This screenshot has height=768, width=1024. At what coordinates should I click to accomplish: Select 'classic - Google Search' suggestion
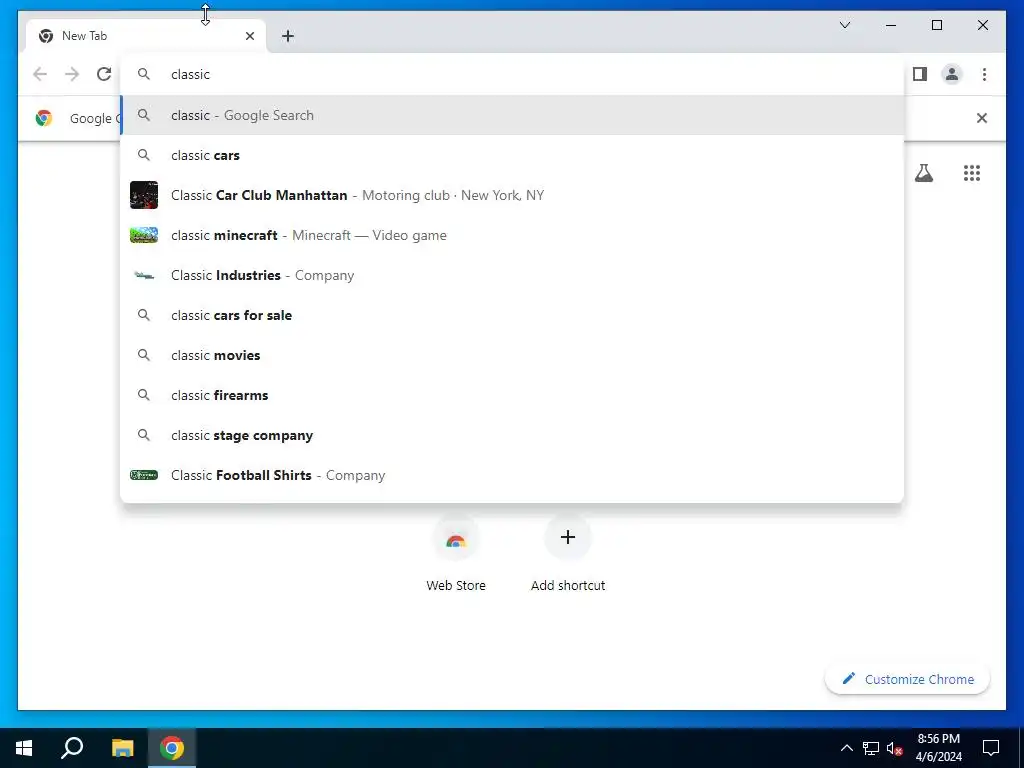(x=512, y=116)
